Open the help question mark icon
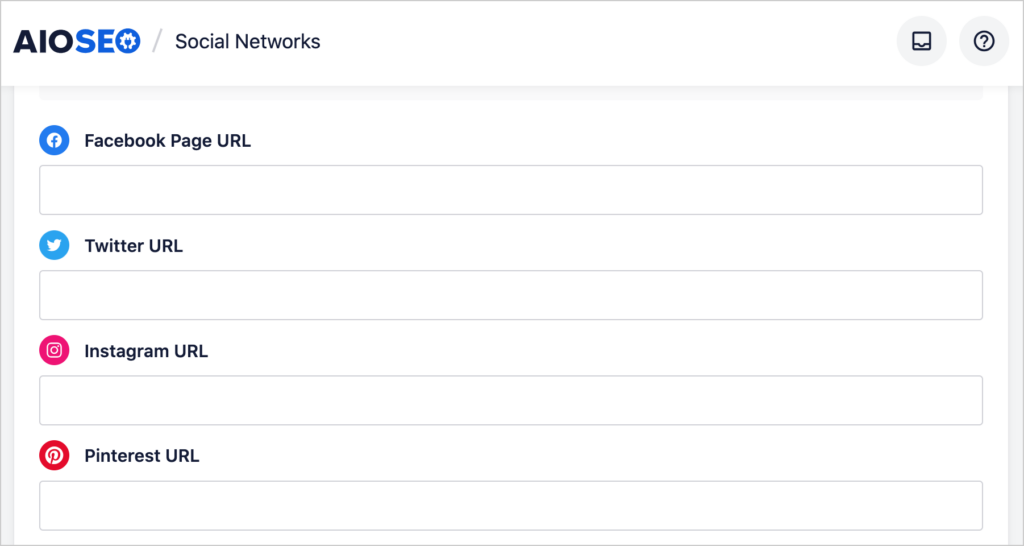This screenshot has width=1024, height=546. click(984, 41)
